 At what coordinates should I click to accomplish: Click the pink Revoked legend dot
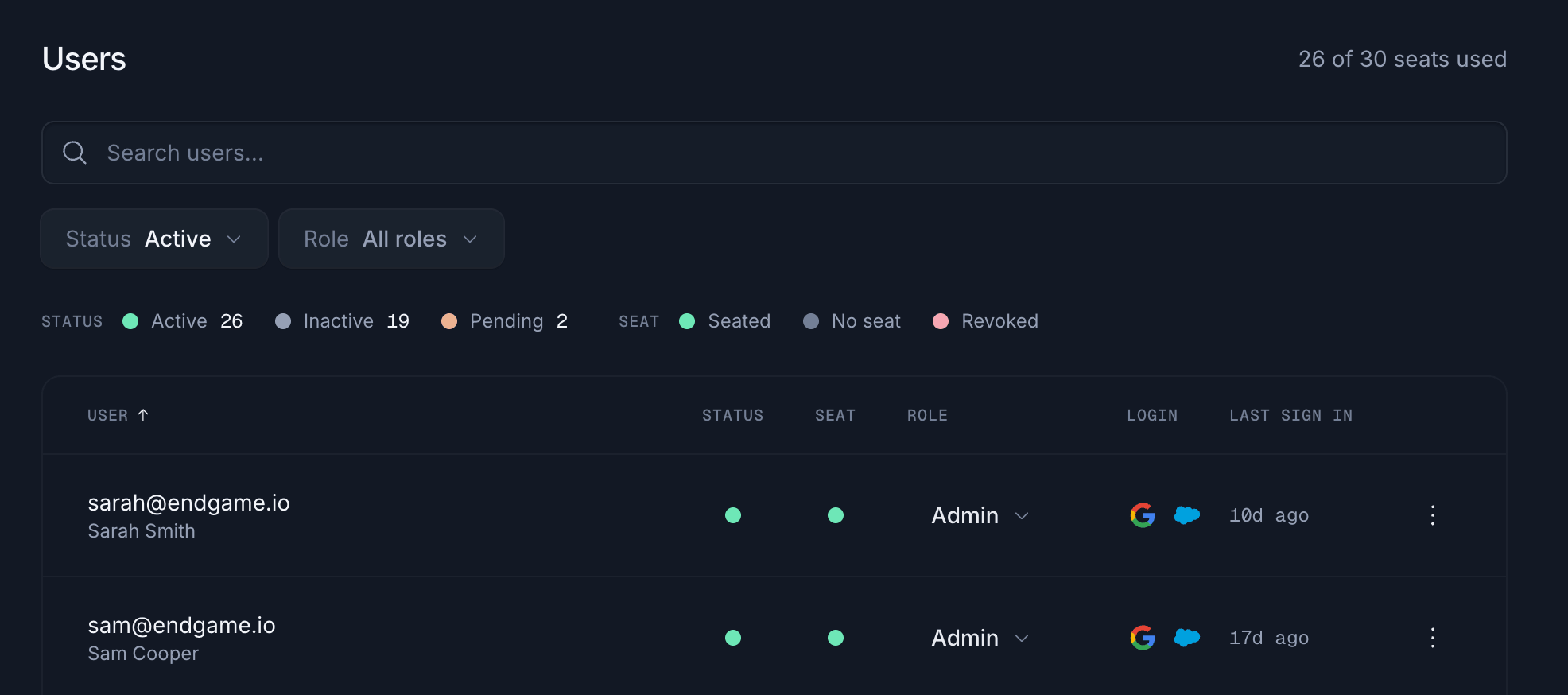point(941,321)
